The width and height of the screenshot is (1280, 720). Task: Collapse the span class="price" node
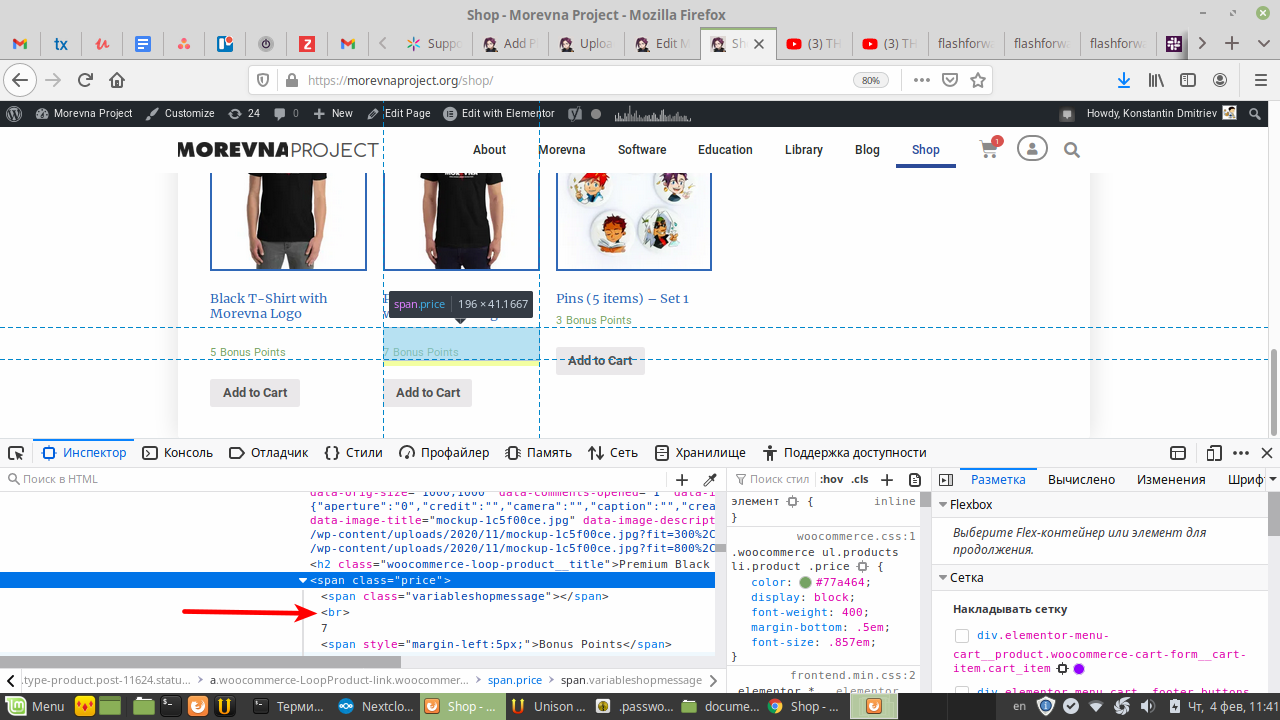(303, 581)
